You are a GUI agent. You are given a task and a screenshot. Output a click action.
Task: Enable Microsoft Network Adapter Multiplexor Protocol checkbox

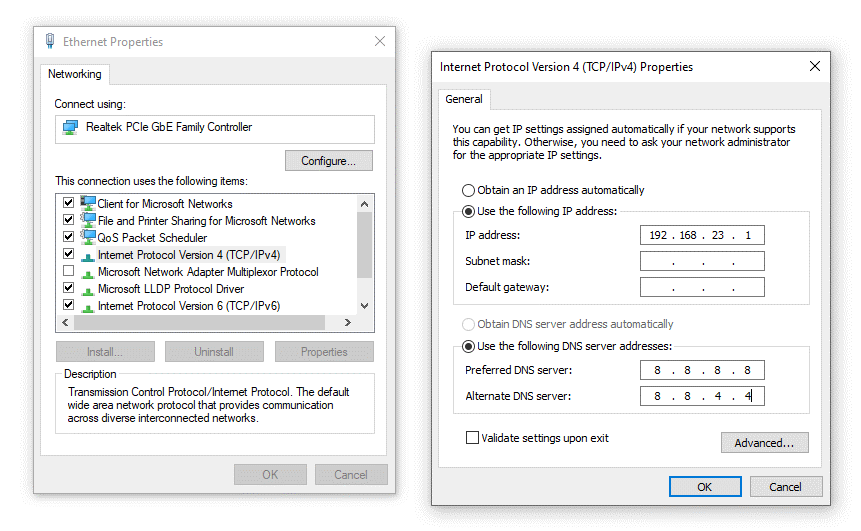[68, 272]
